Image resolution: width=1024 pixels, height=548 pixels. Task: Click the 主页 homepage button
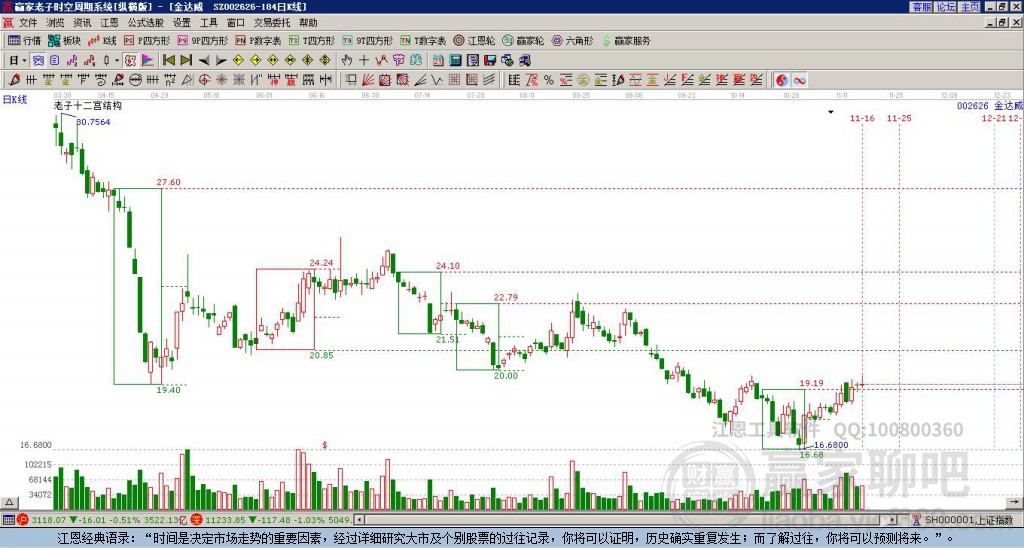969,7
